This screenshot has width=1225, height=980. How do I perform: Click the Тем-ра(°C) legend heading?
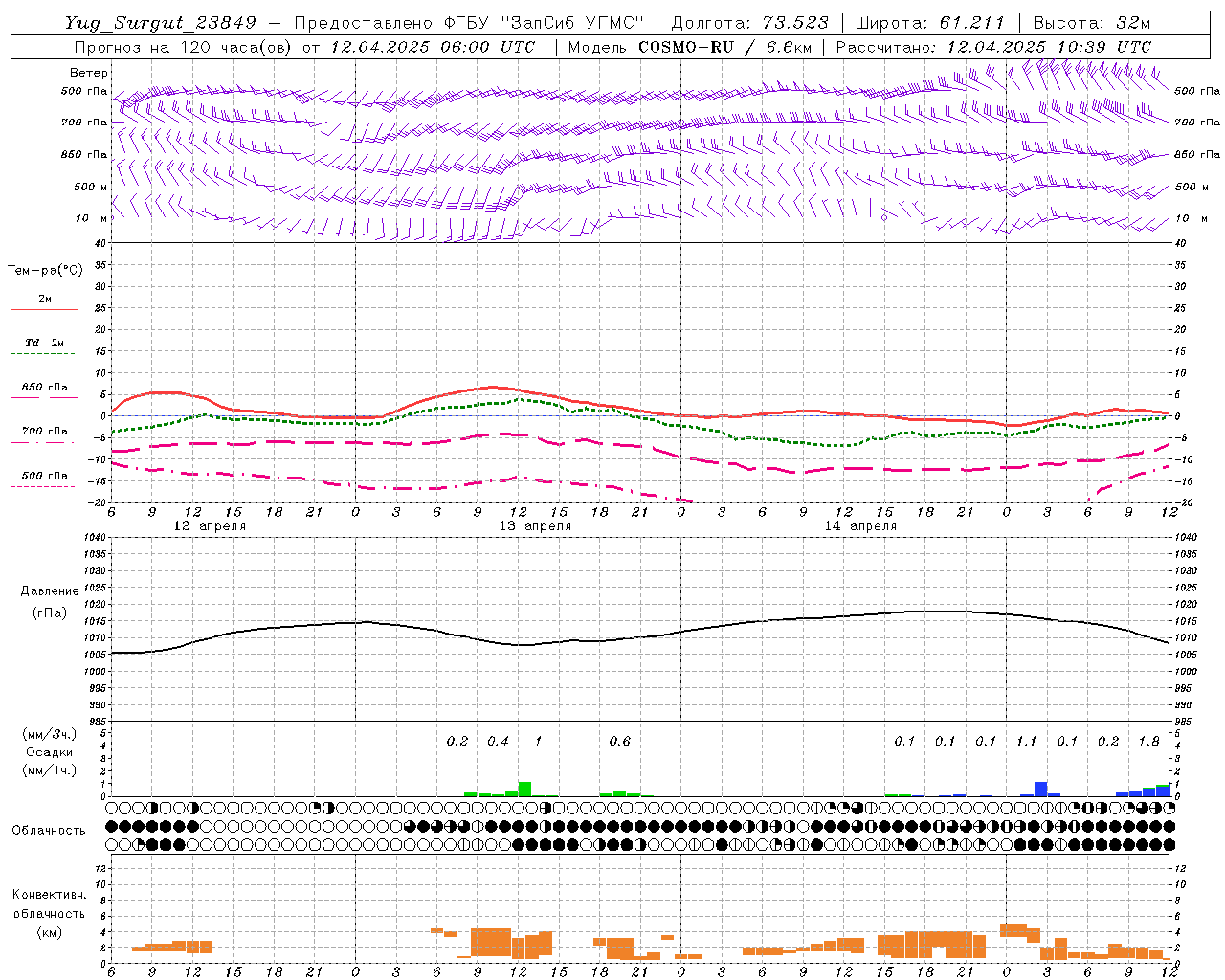[x=45, y=271]
